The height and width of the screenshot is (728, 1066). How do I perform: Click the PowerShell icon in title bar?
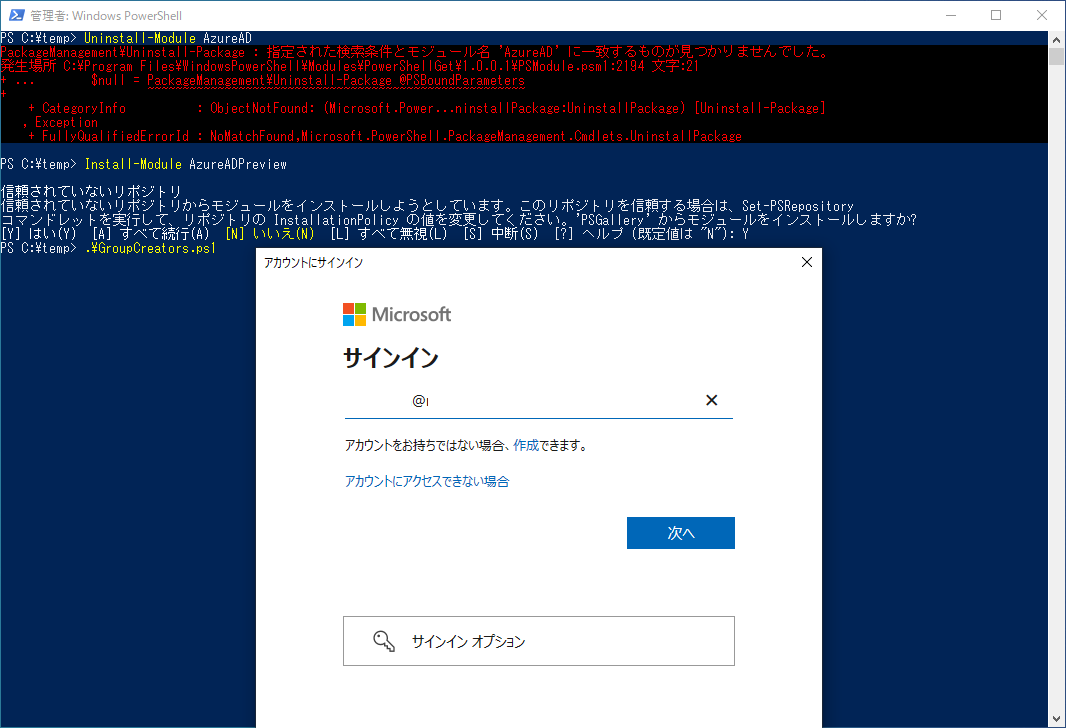pyautogui.click(x=16, y=15)
